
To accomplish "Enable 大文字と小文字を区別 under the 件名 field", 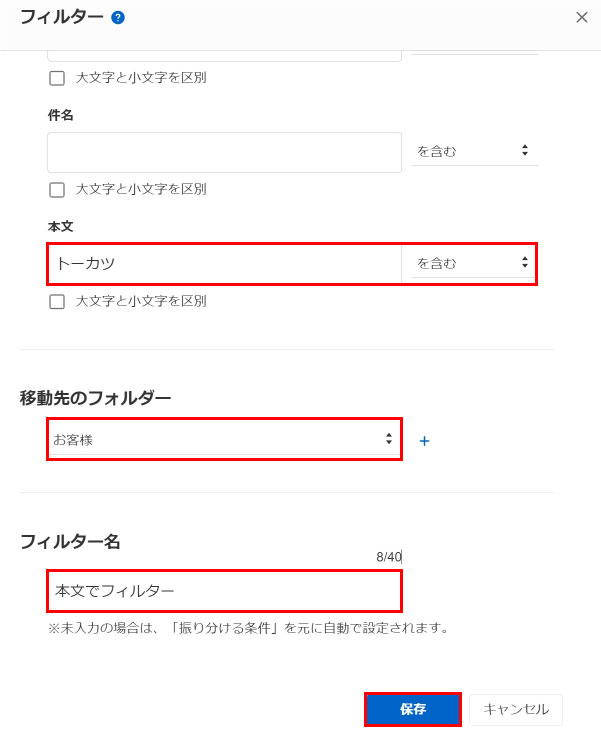I will click(57, 190).
